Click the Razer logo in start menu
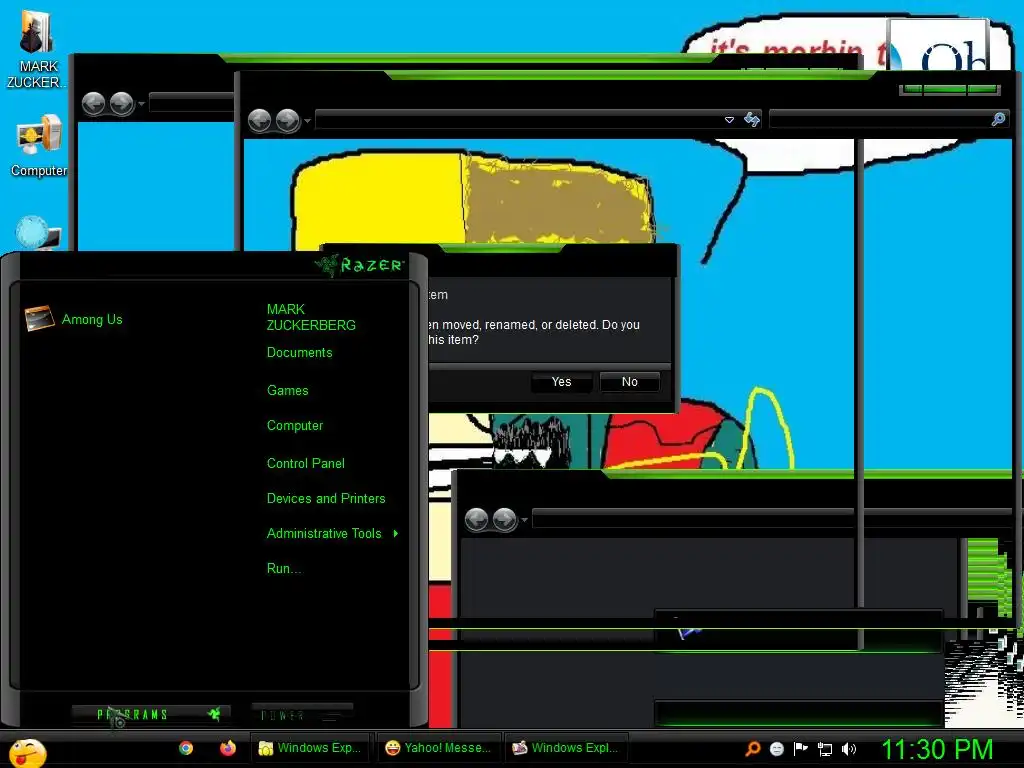The image size is (1024, 768). click(x=360, y=265)
